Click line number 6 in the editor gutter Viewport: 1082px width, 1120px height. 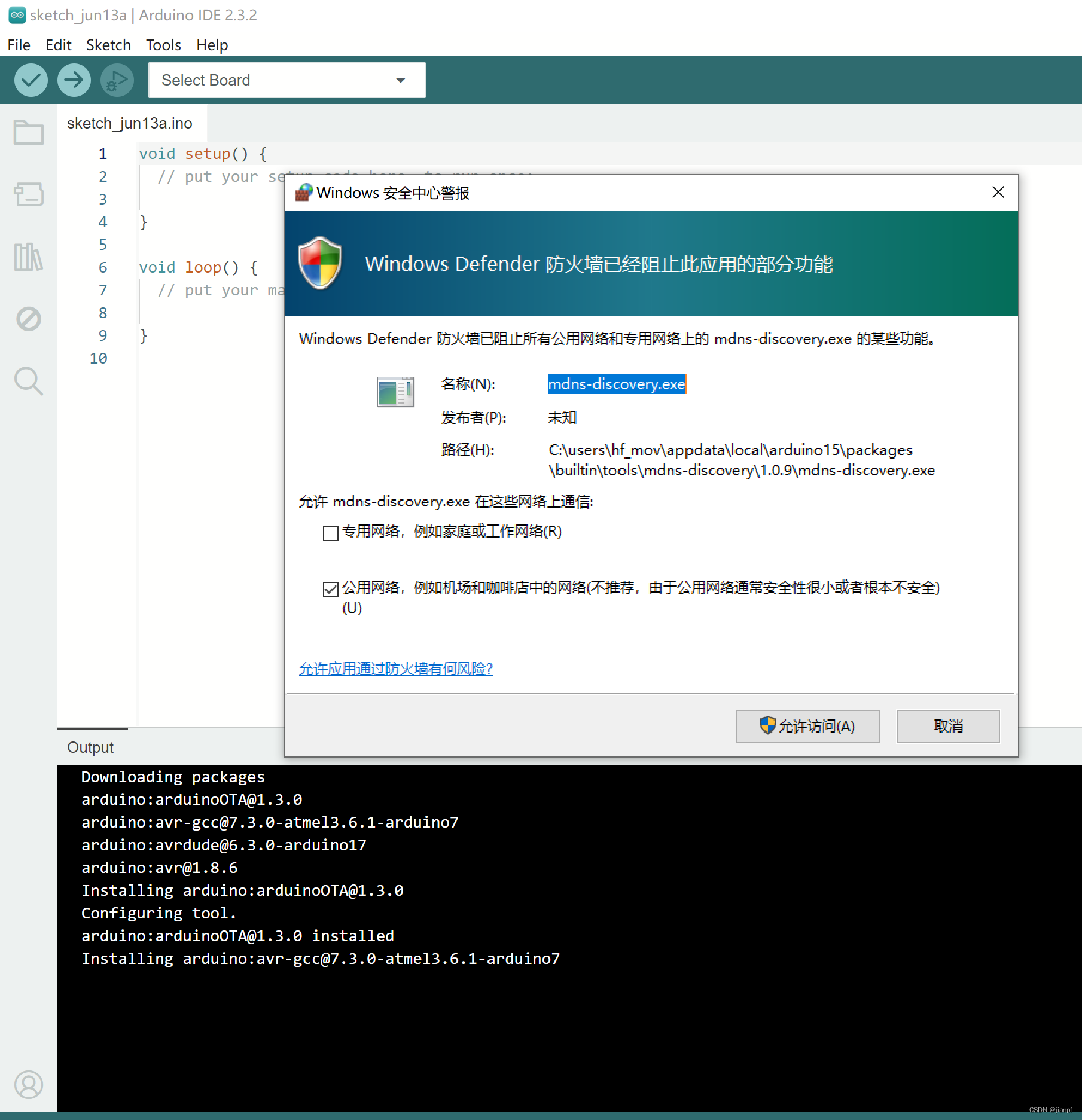103,267
